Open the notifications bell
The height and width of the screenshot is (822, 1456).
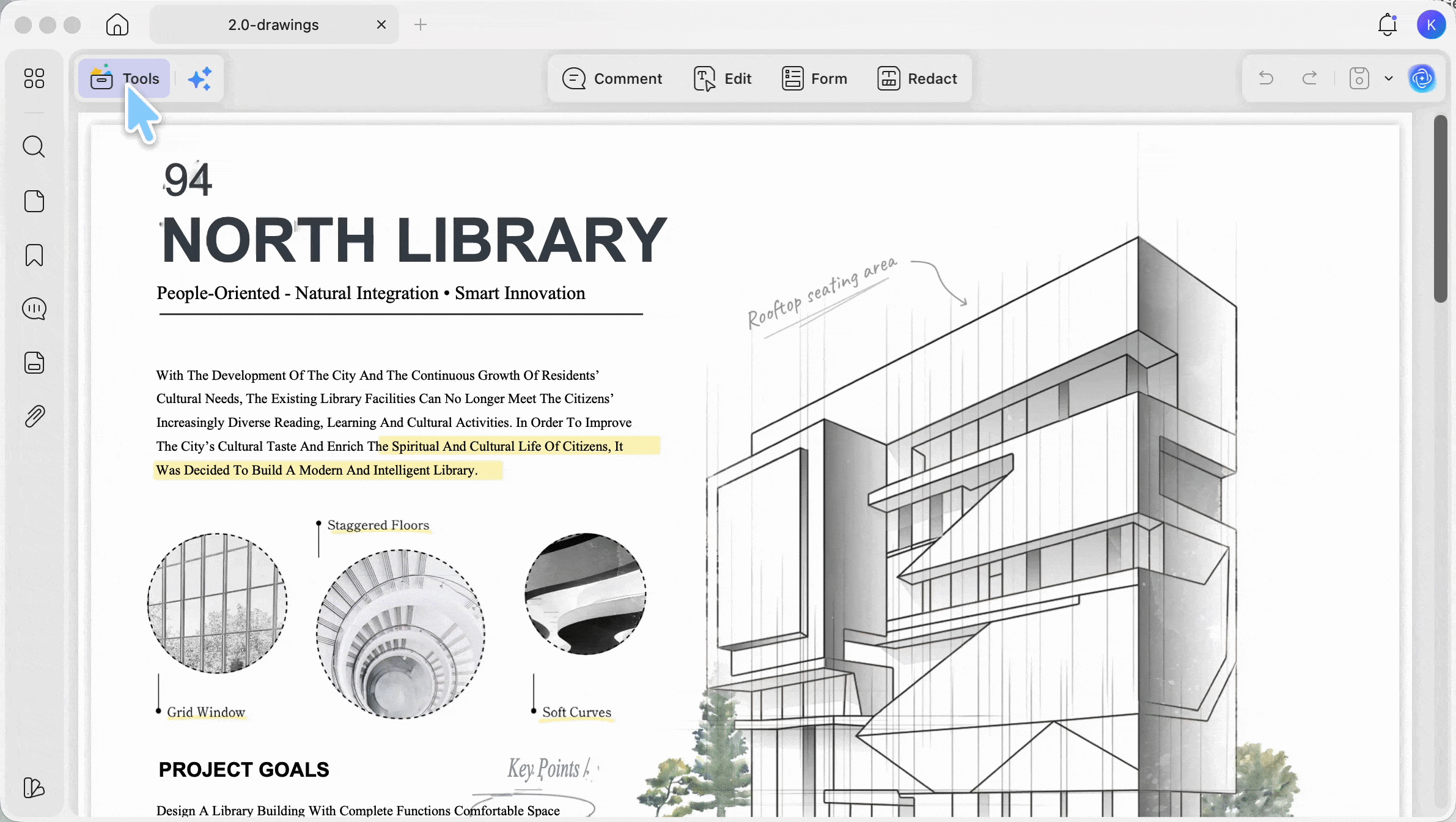1388,24
